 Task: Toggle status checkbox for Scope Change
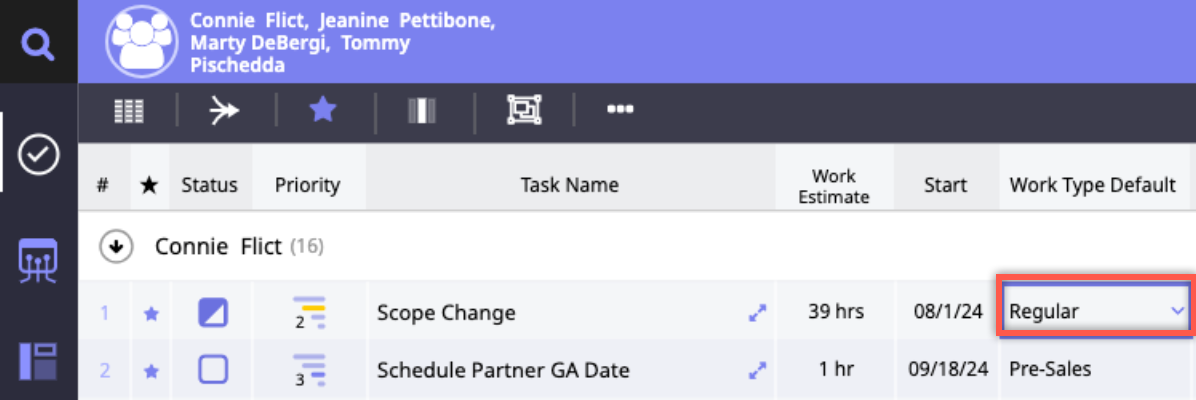coord(213,313)
